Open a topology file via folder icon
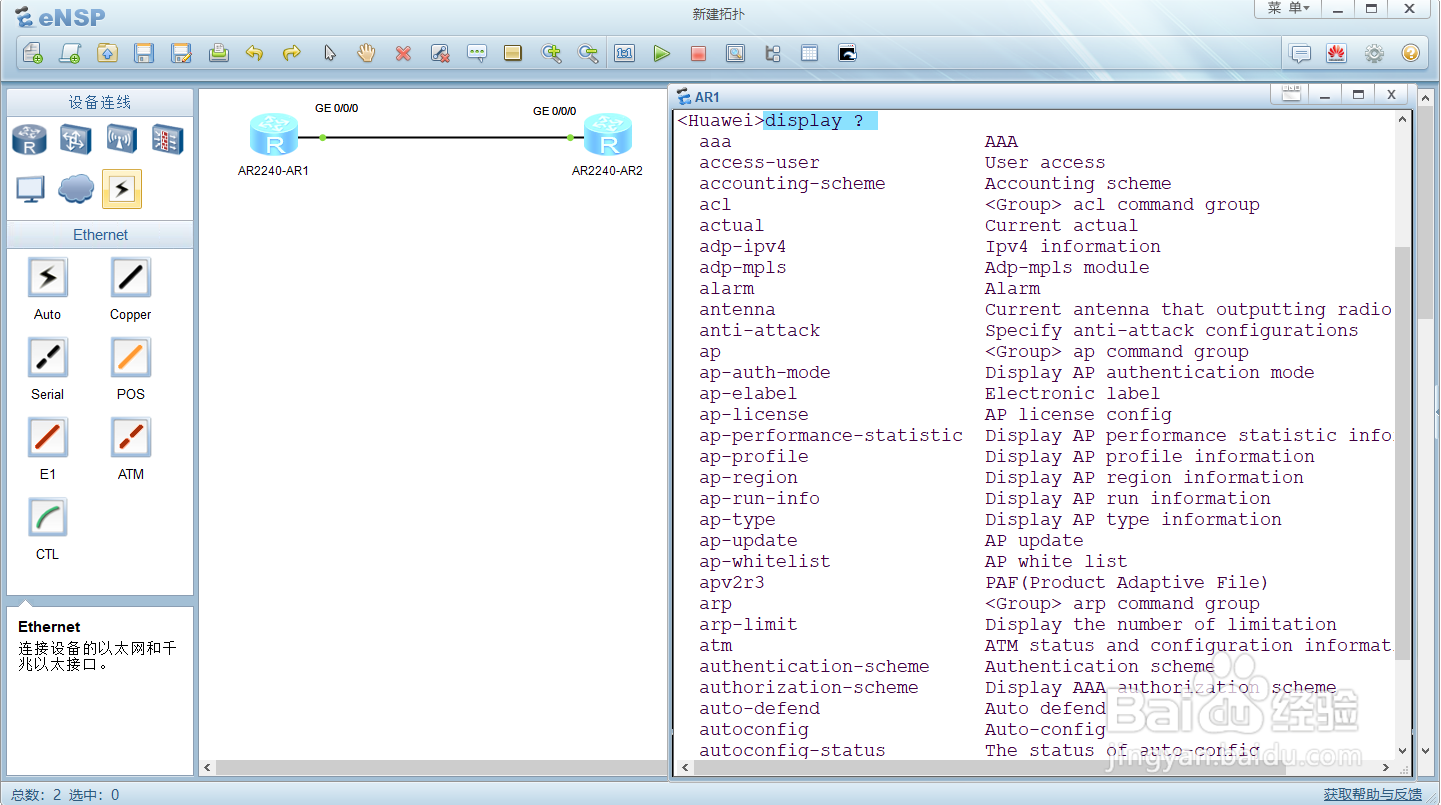 point(107,53)
